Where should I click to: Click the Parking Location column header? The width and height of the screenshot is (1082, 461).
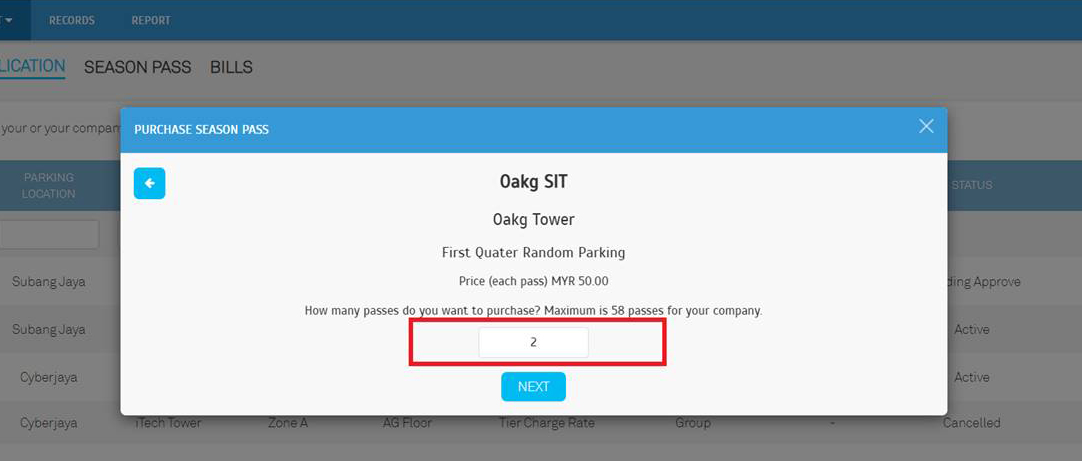click(48, 186)
